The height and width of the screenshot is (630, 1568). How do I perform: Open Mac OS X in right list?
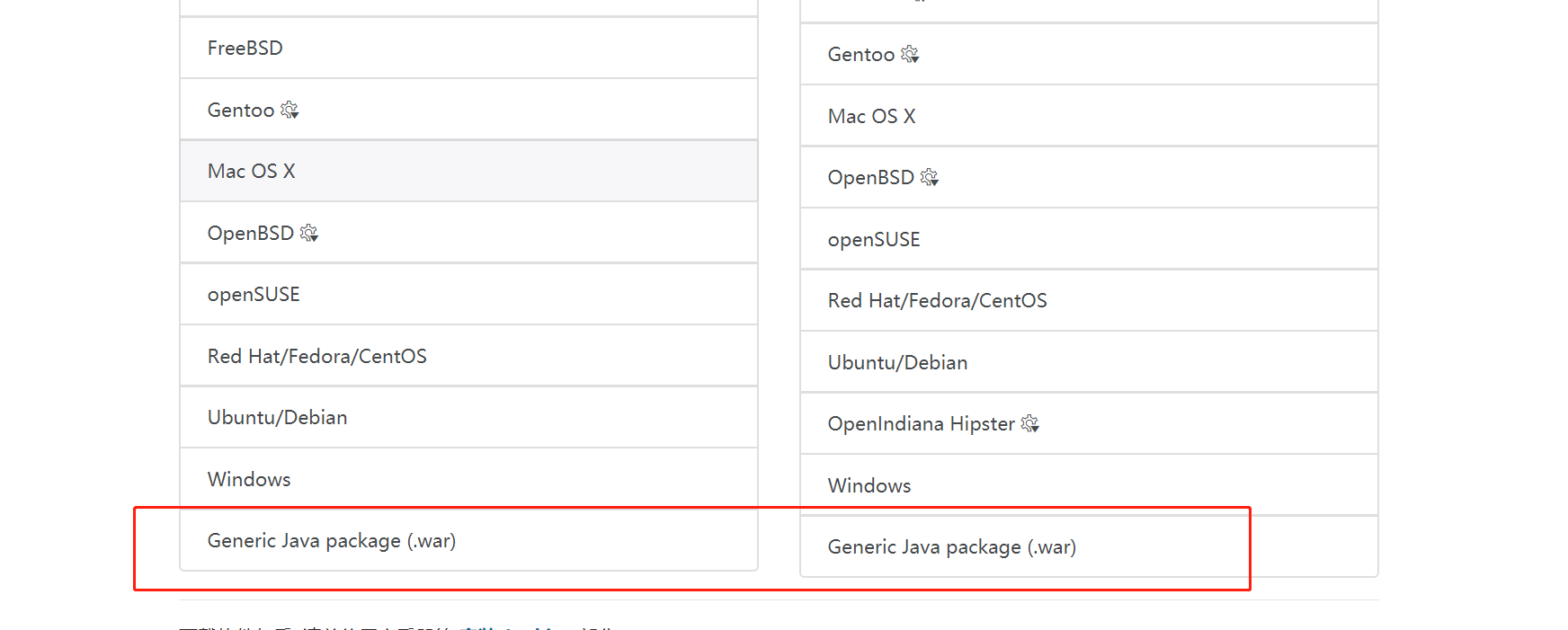(1089, 116)
